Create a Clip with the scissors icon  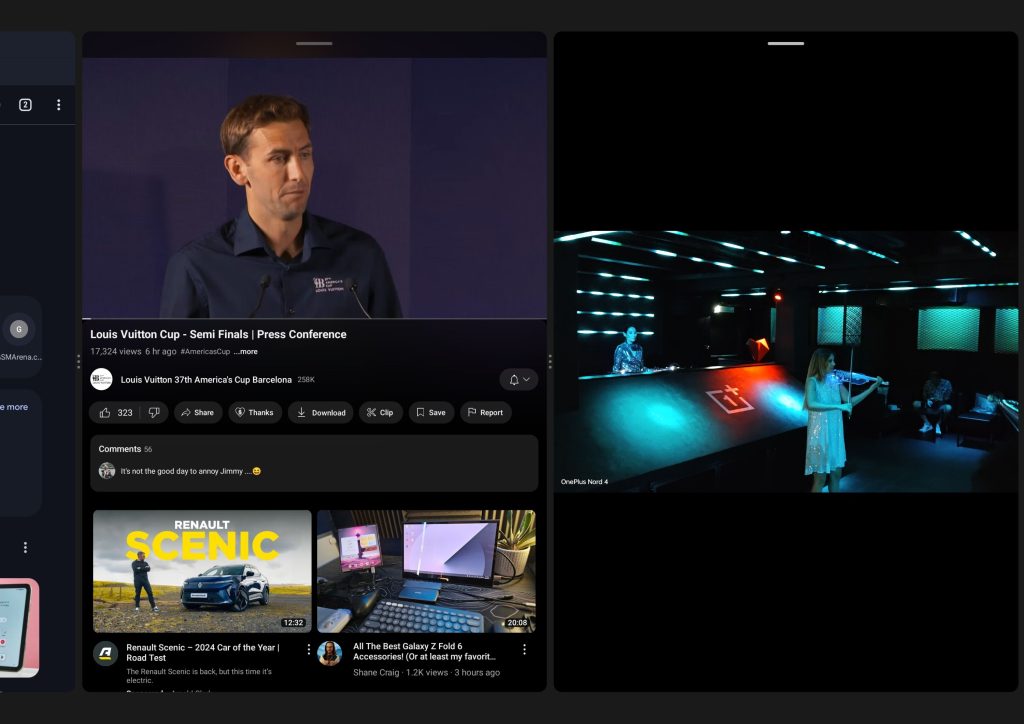tap(379, 412)
